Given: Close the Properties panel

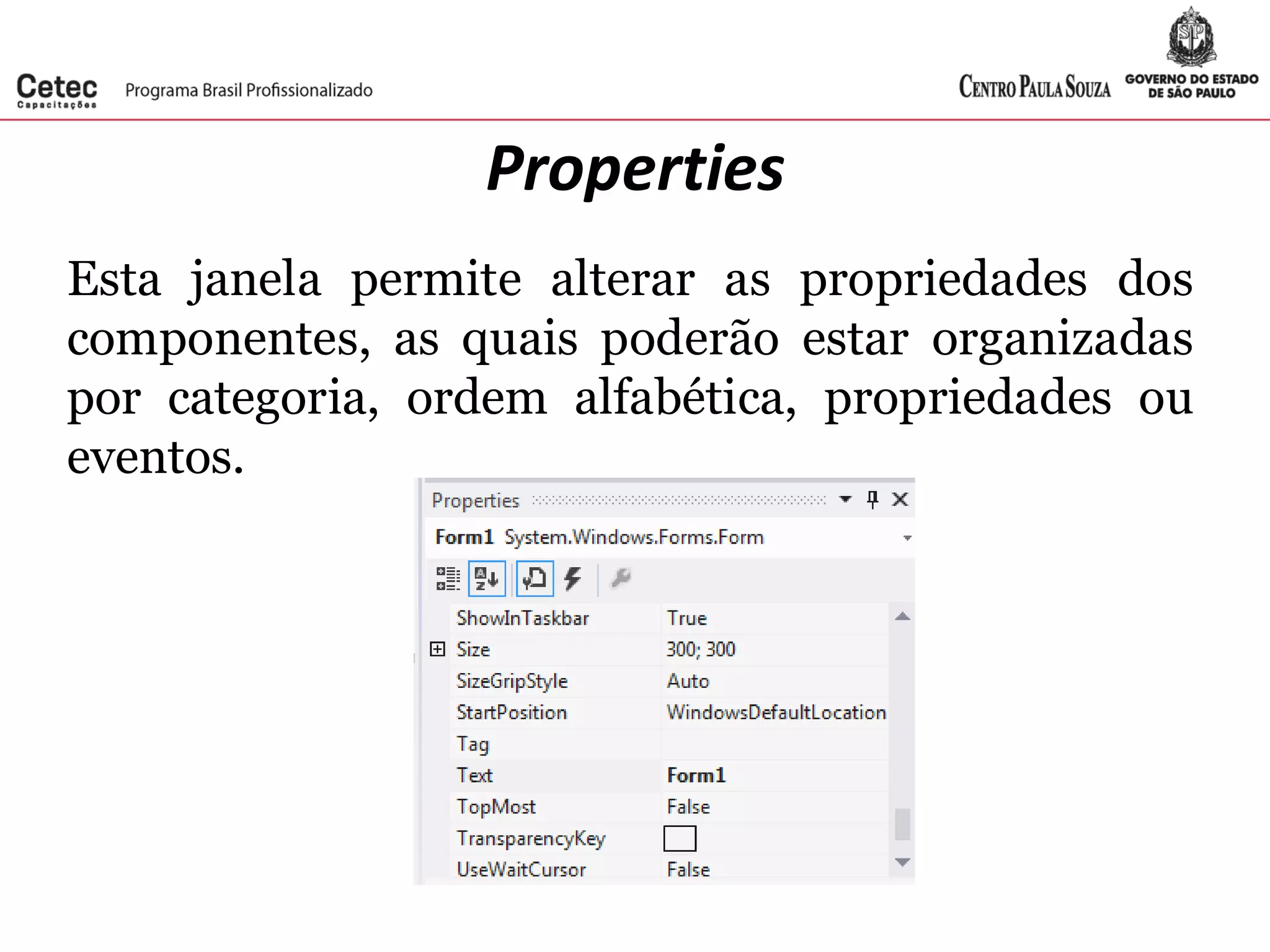Looking at the screenshot, I should pos(900,500).
